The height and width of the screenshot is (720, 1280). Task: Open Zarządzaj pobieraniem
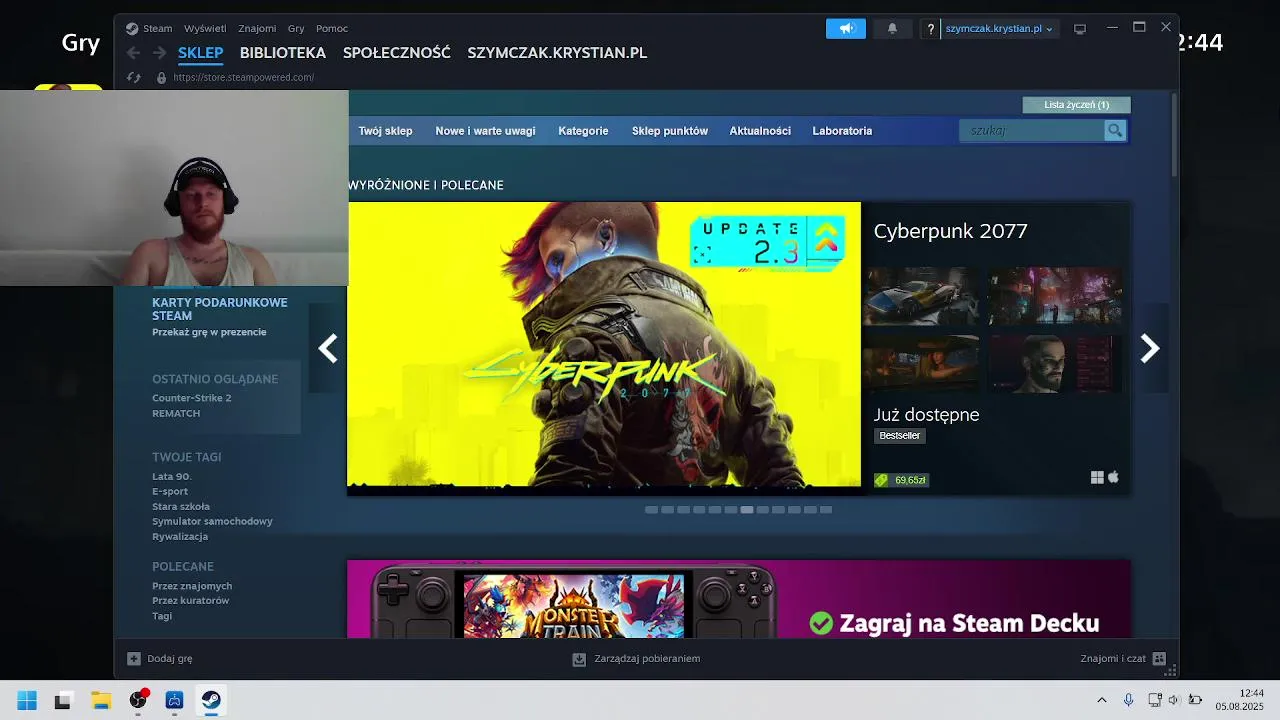point(636,659)
